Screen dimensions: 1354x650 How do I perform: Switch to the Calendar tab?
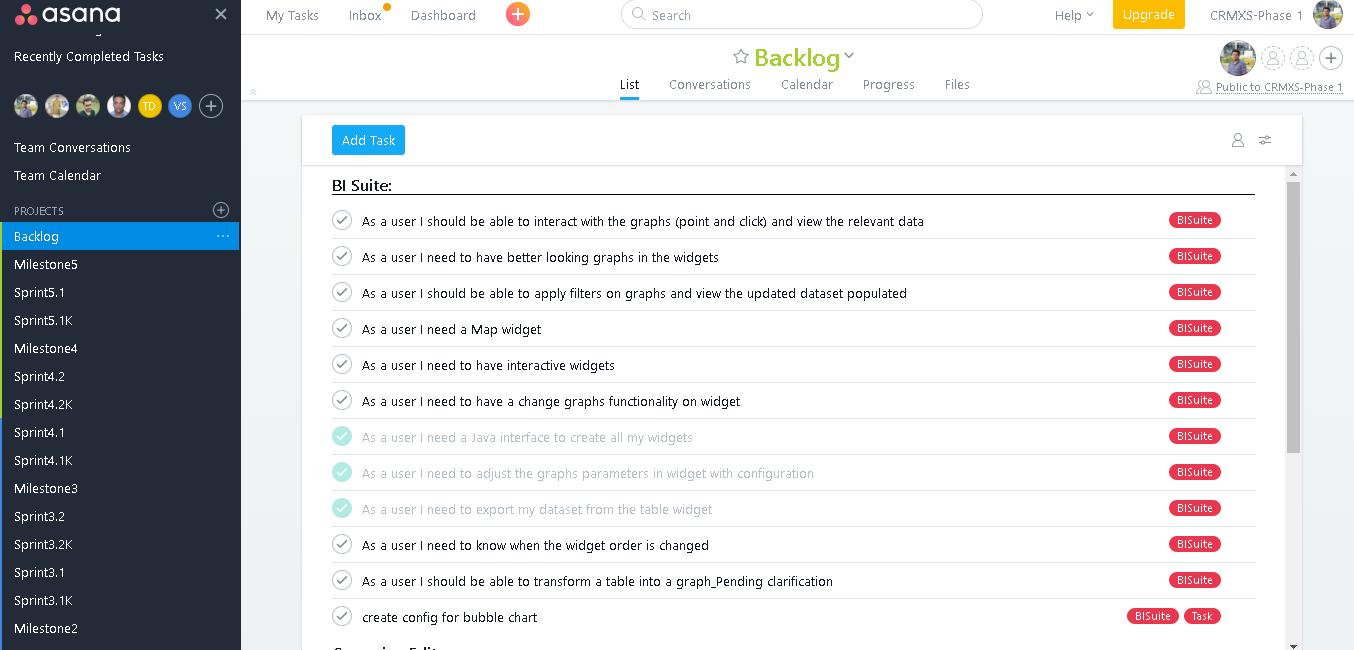(807, 85)
